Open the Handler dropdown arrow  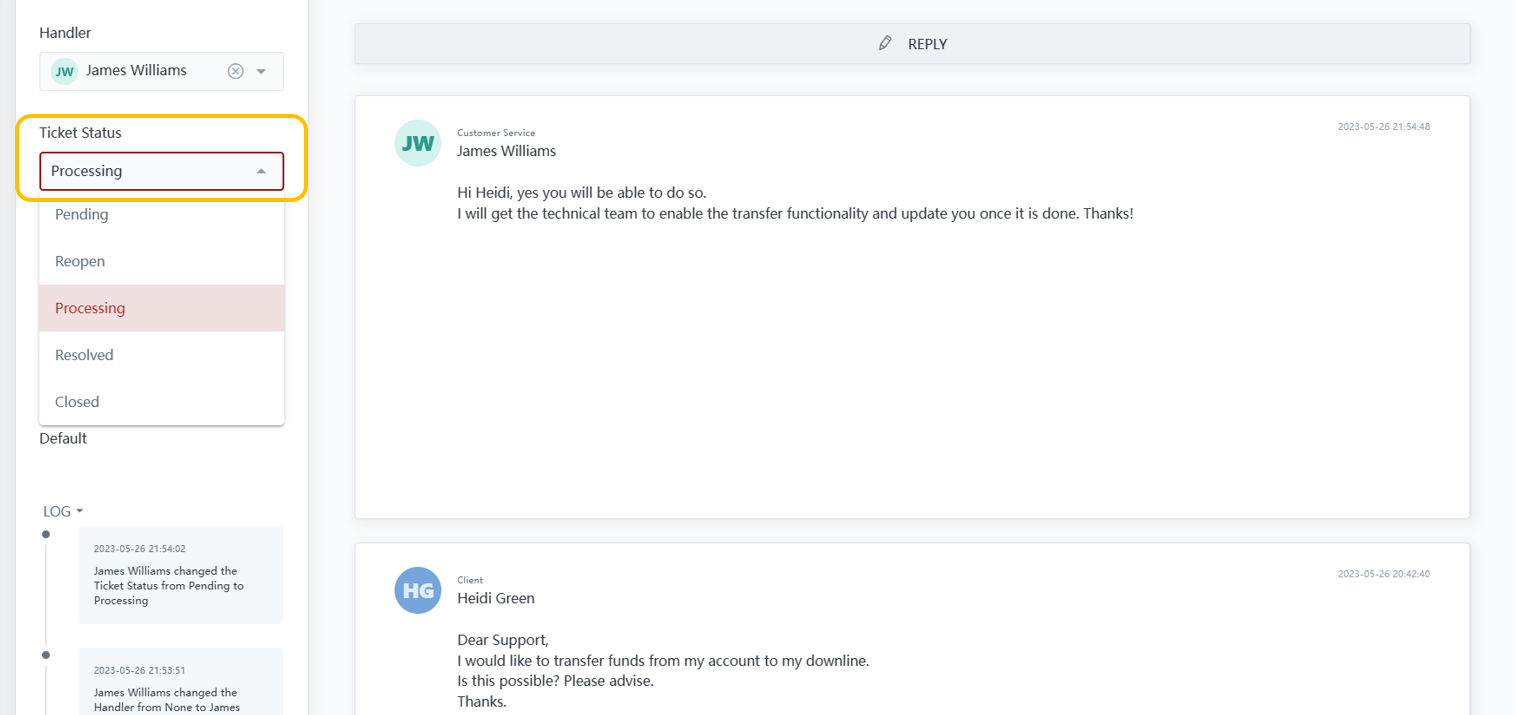pos(261,71)
